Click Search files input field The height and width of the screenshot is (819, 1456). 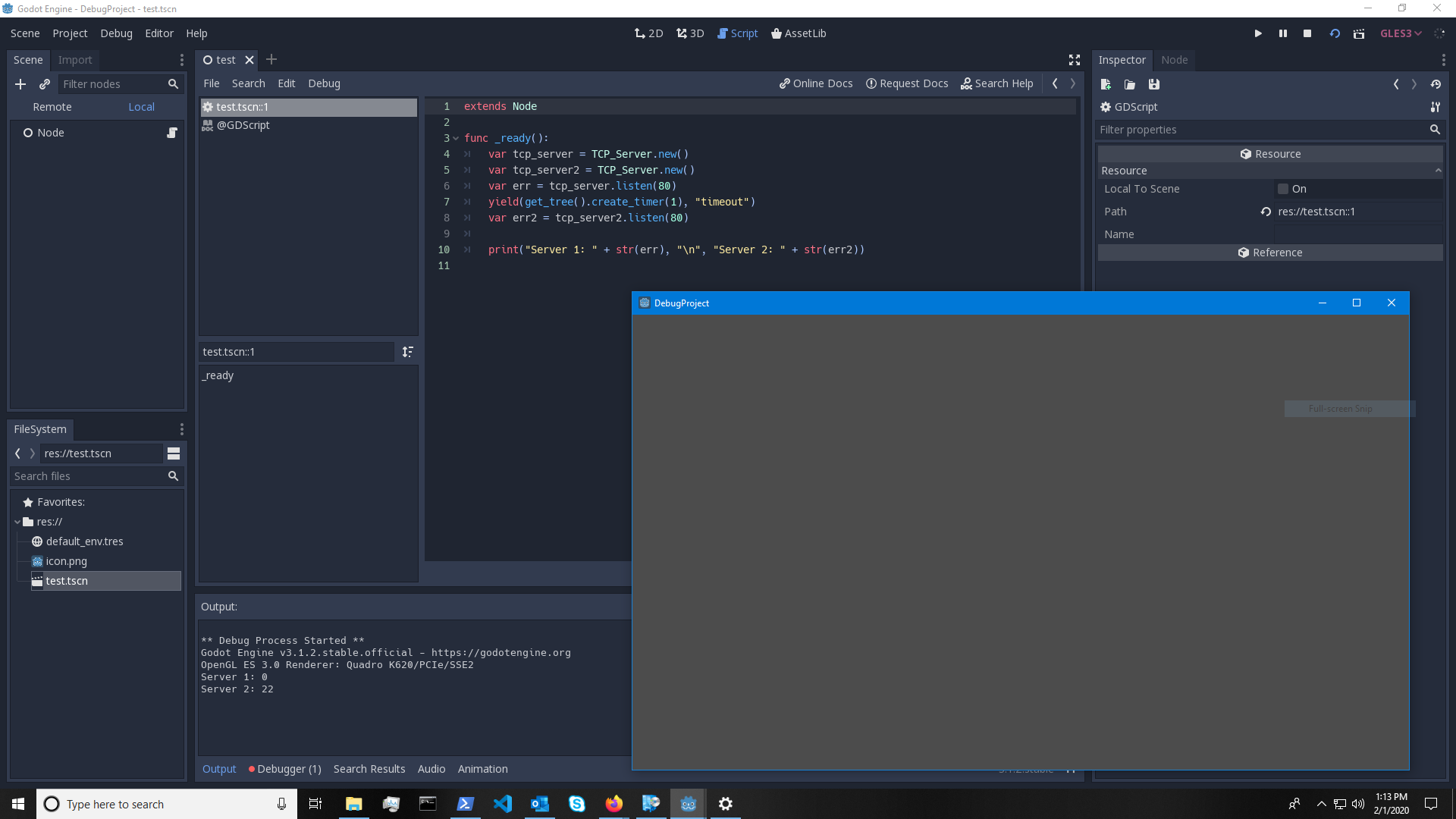pos(97,476)
